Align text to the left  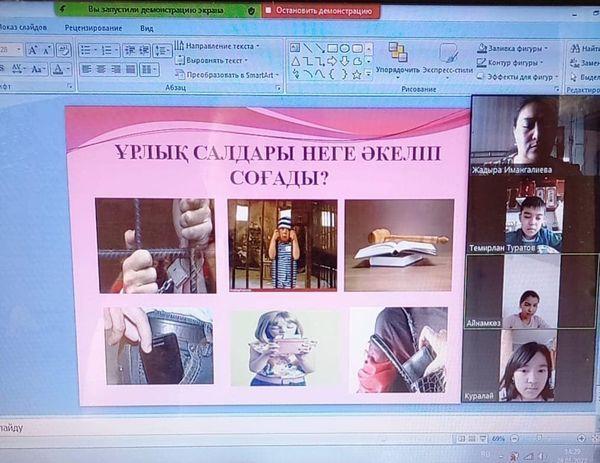[x=87, y=69]
